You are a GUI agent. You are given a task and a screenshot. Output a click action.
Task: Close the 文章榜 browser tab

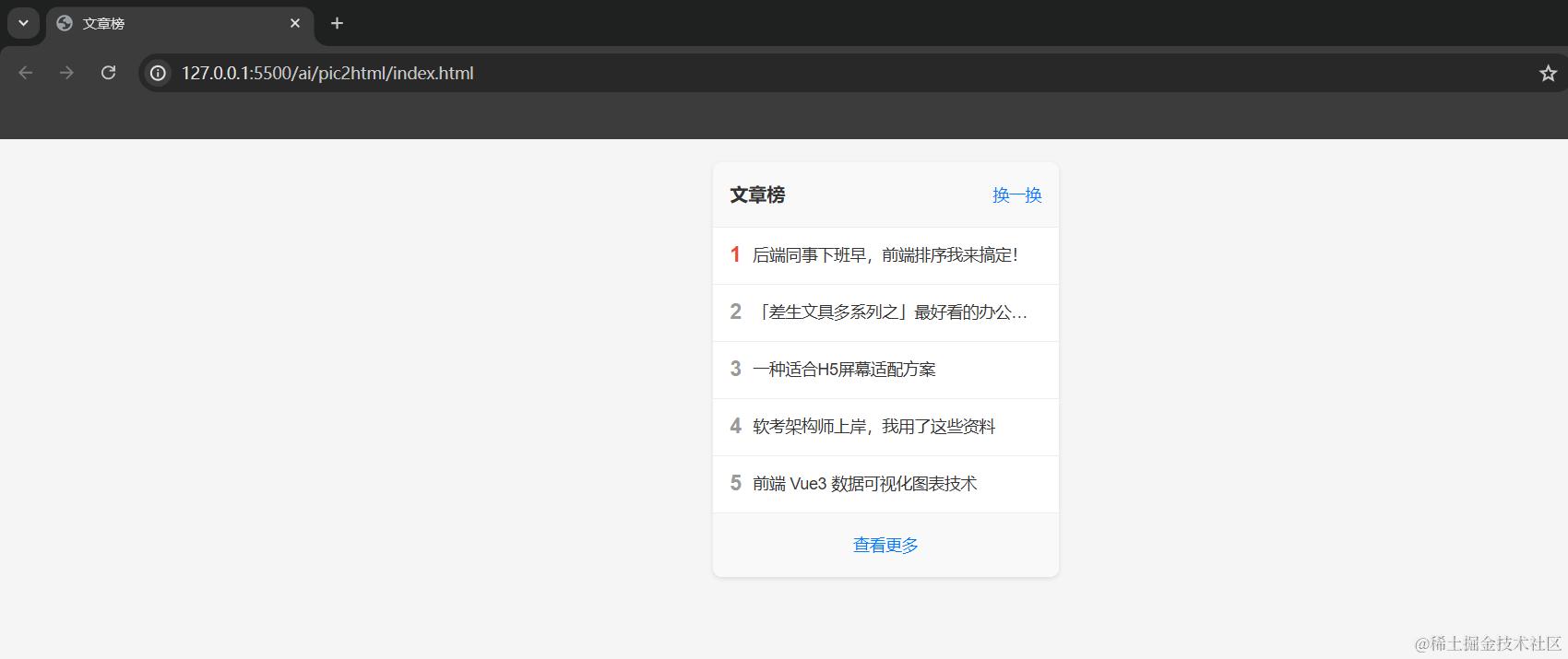tap(295, 23)
